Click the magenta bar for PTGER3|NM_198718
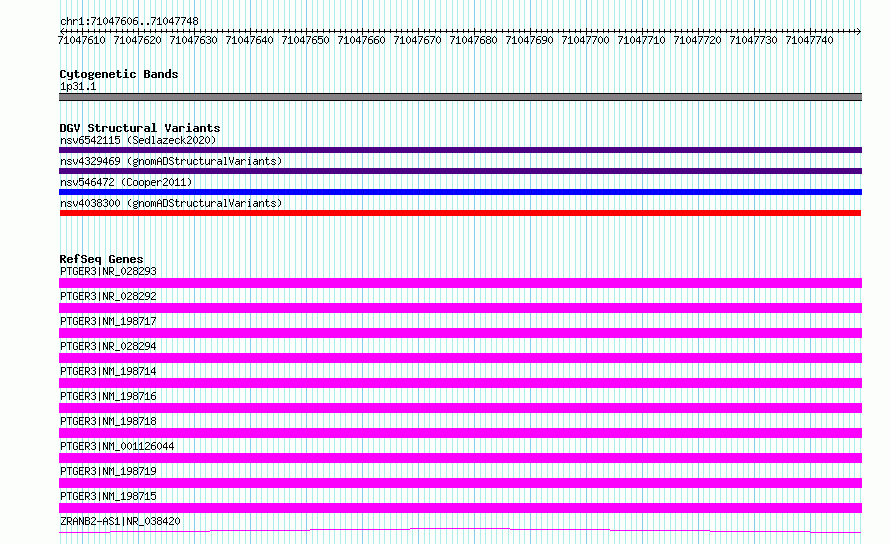The width and height of the screenshot is (890, 544). tap(460, 433)
